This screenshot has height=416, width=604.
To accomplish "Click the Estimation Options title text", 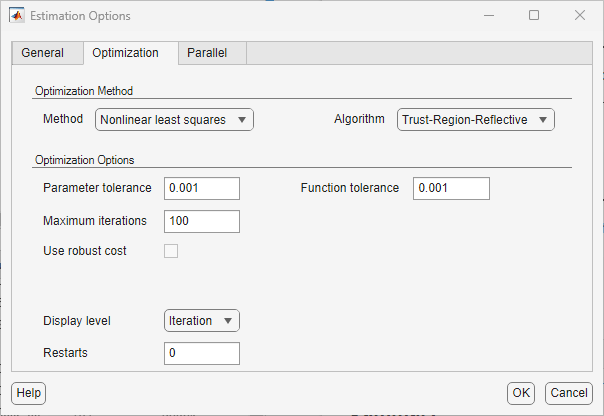I will [x=80, y=16].
